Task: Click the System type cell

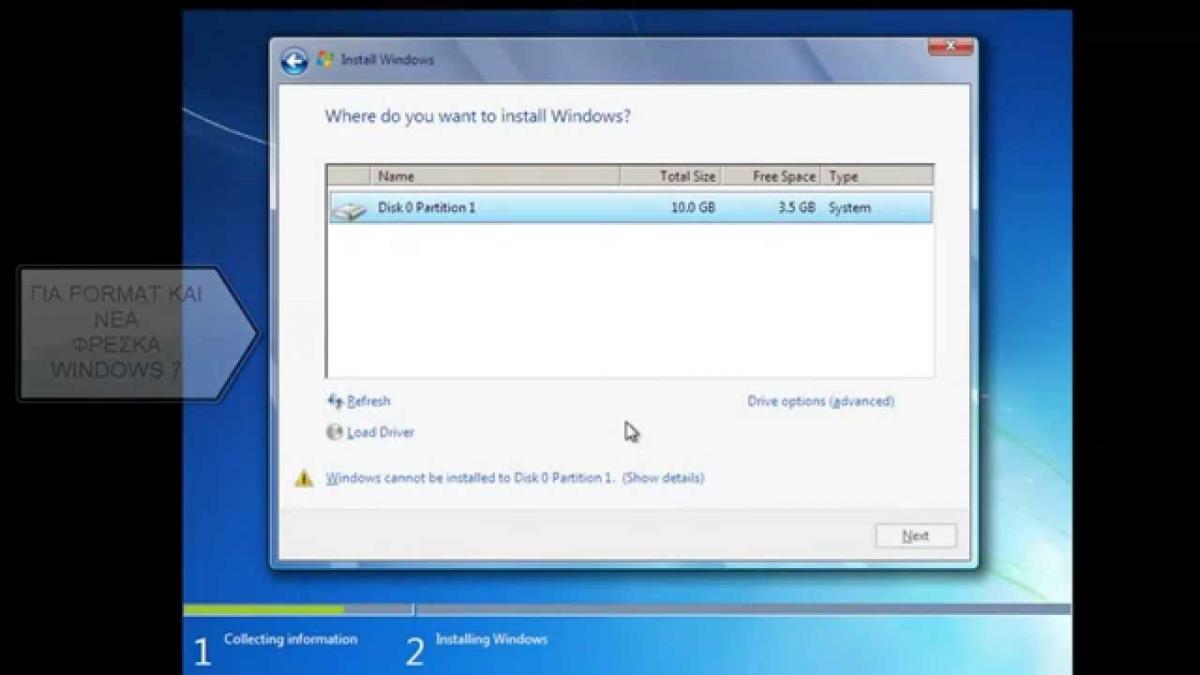Action: click(850, 208)
